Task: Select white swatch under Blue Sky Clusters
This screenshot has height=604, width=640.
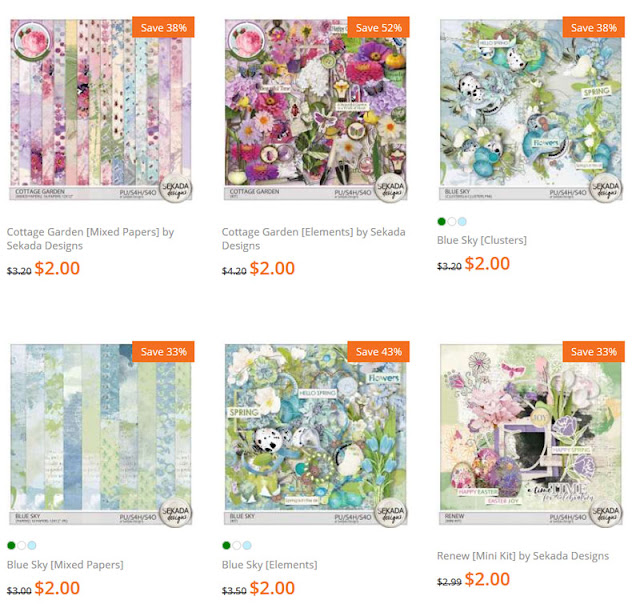Action: click(x=451, y=222)
